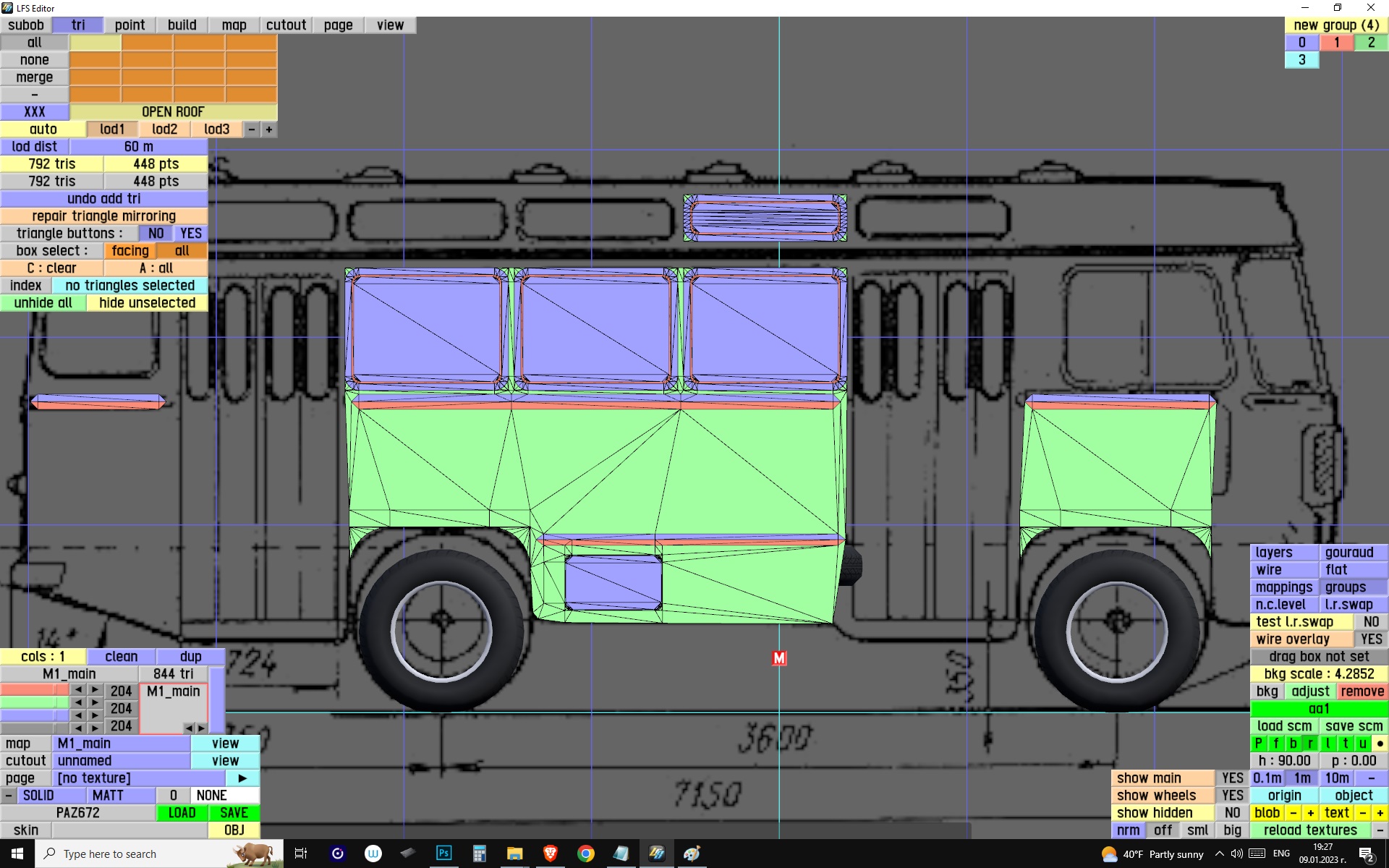Click the red color slider bar
The height and width of the screenshot is (868, 1389).
(x=34, y=689)
